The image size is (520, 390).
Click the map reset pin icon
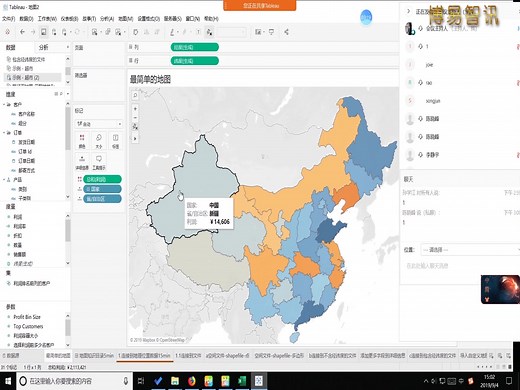135,126
